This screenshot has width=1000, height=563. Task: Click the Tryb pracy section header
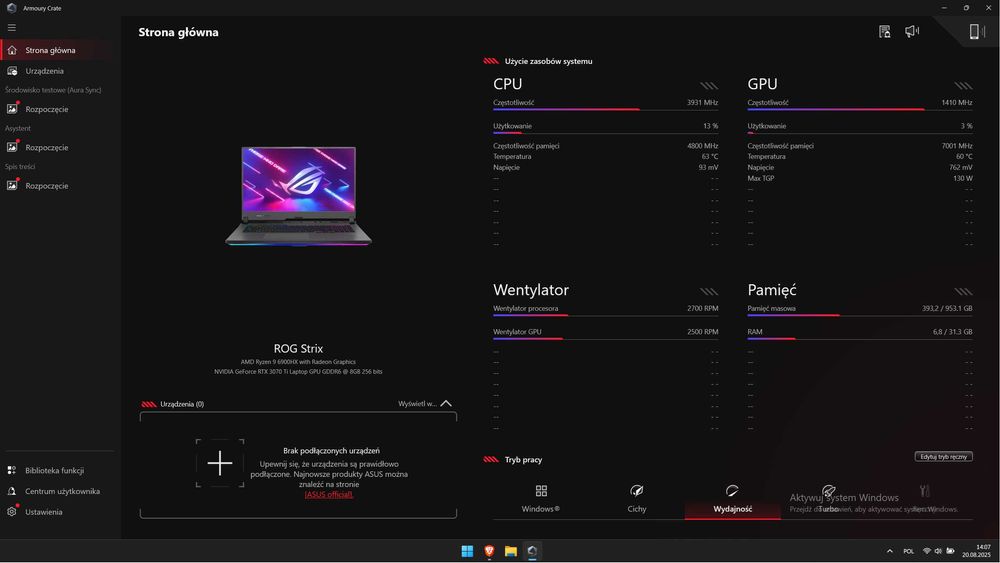[x=523, y=460]
